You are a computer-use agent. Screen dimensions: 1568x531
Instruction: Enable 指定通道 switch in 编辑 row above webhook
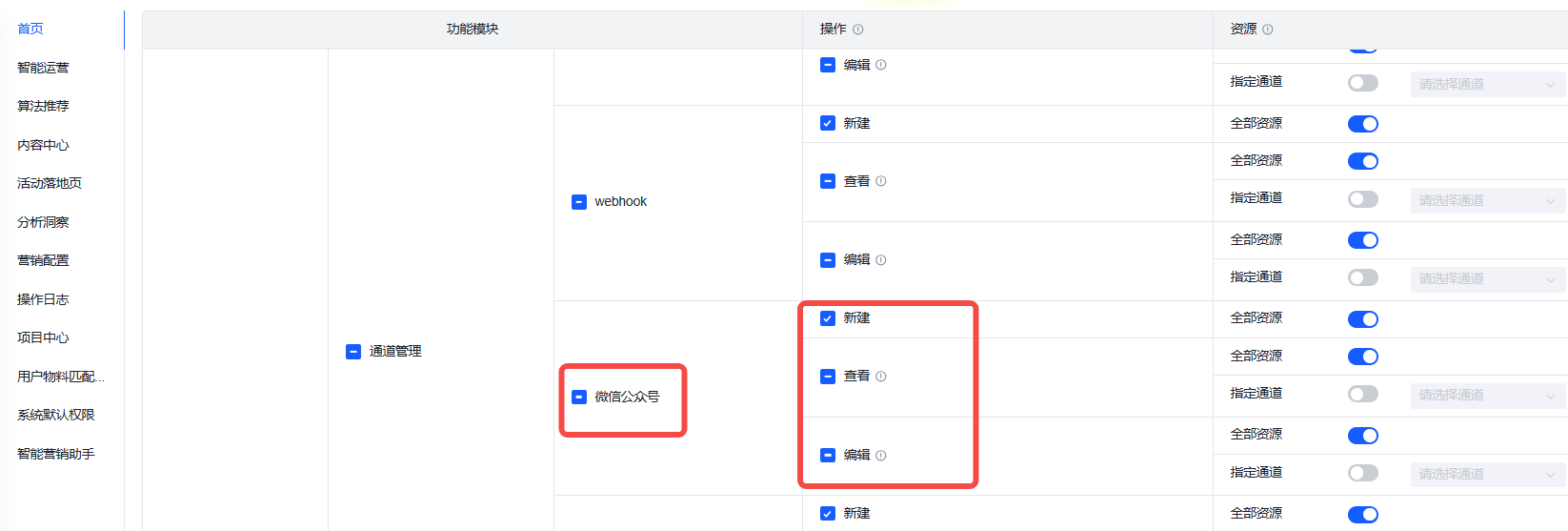(x=1363, y=83)
